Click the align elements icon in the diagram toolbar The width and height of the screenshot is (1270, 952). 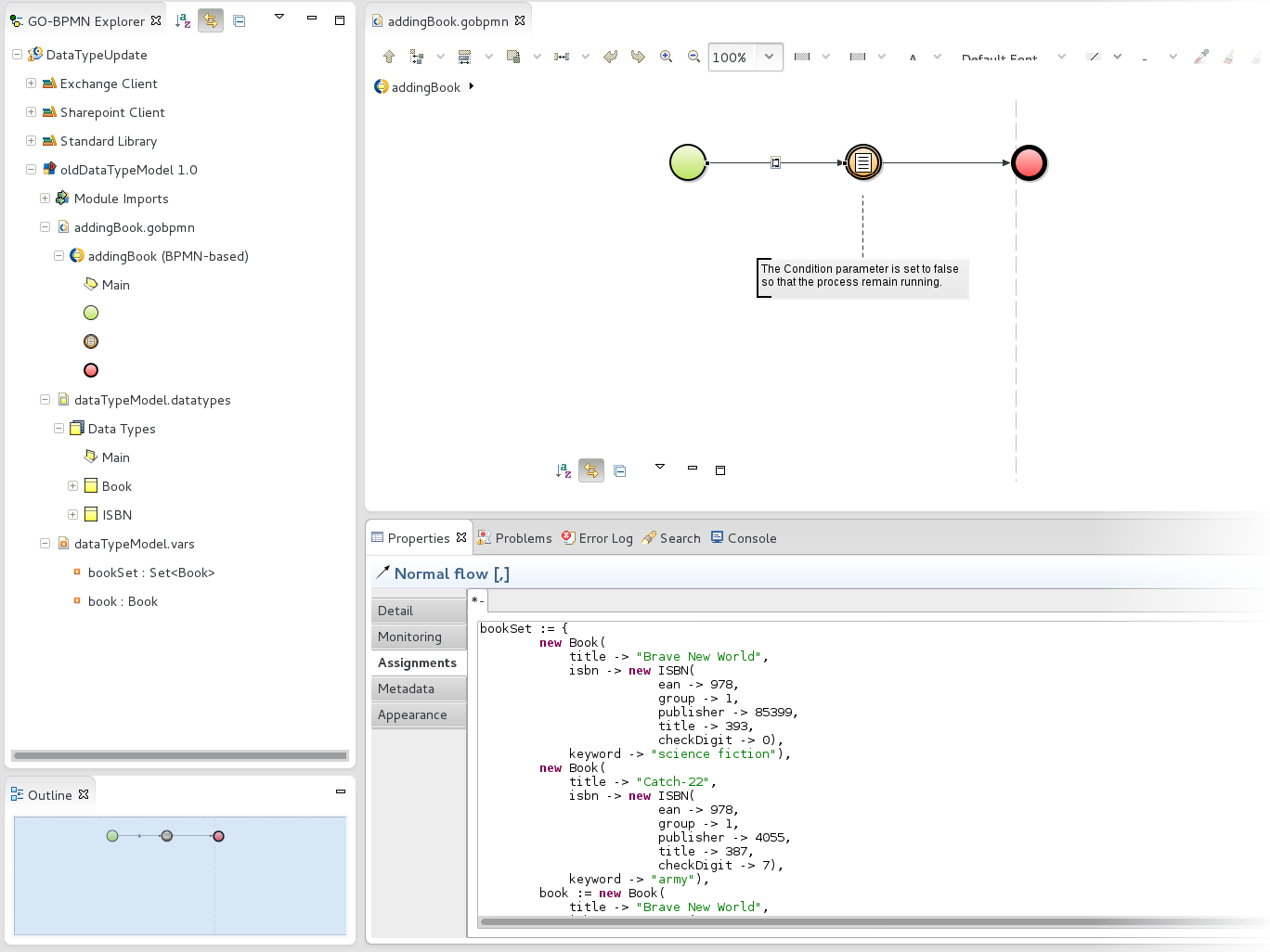click(x=465, y=57)
